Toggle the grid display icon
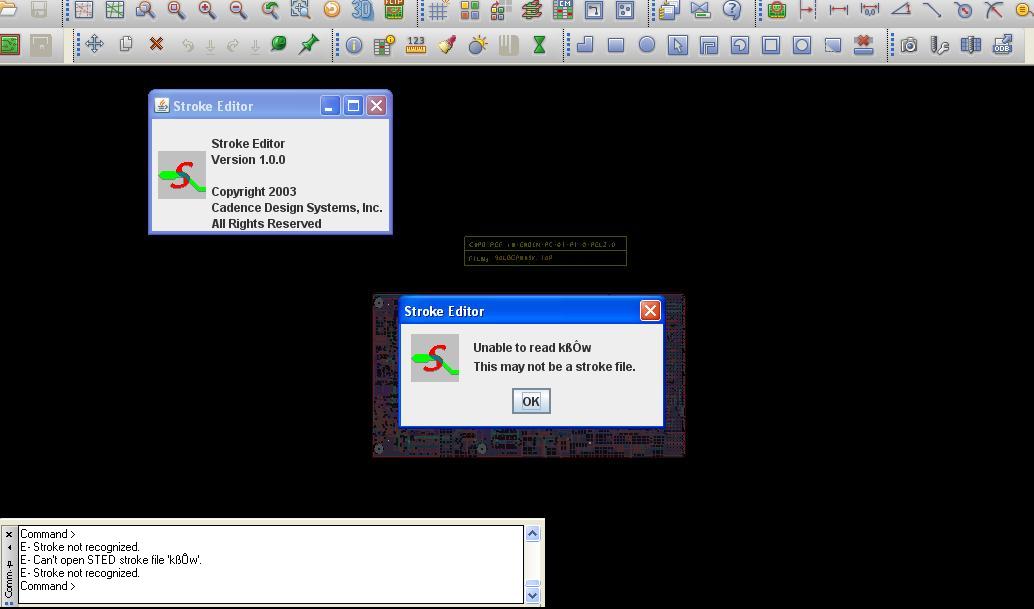The width and height of the screenshot is (1034, 609). click(x=438, y=11)
